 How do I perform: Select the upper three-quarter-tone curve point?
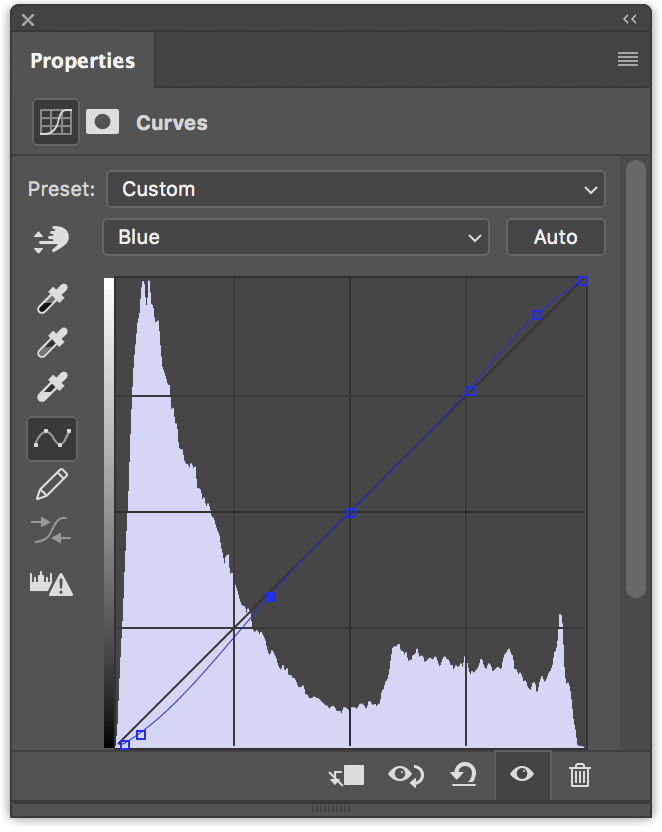(471, 391)
